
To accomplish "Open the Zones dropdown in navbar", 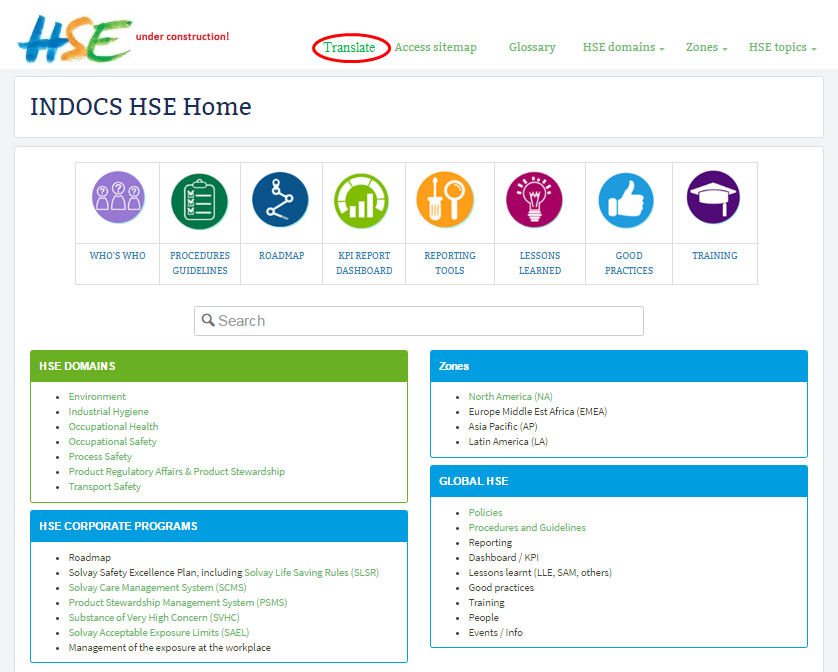I will point(706,47).
